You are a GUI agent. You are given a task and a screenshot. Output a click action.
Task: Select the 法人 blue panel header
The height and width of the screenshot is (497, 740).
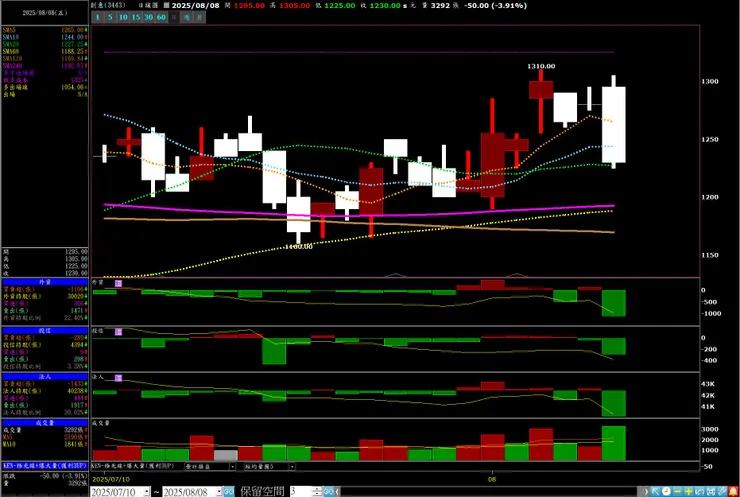pos(45,377)
